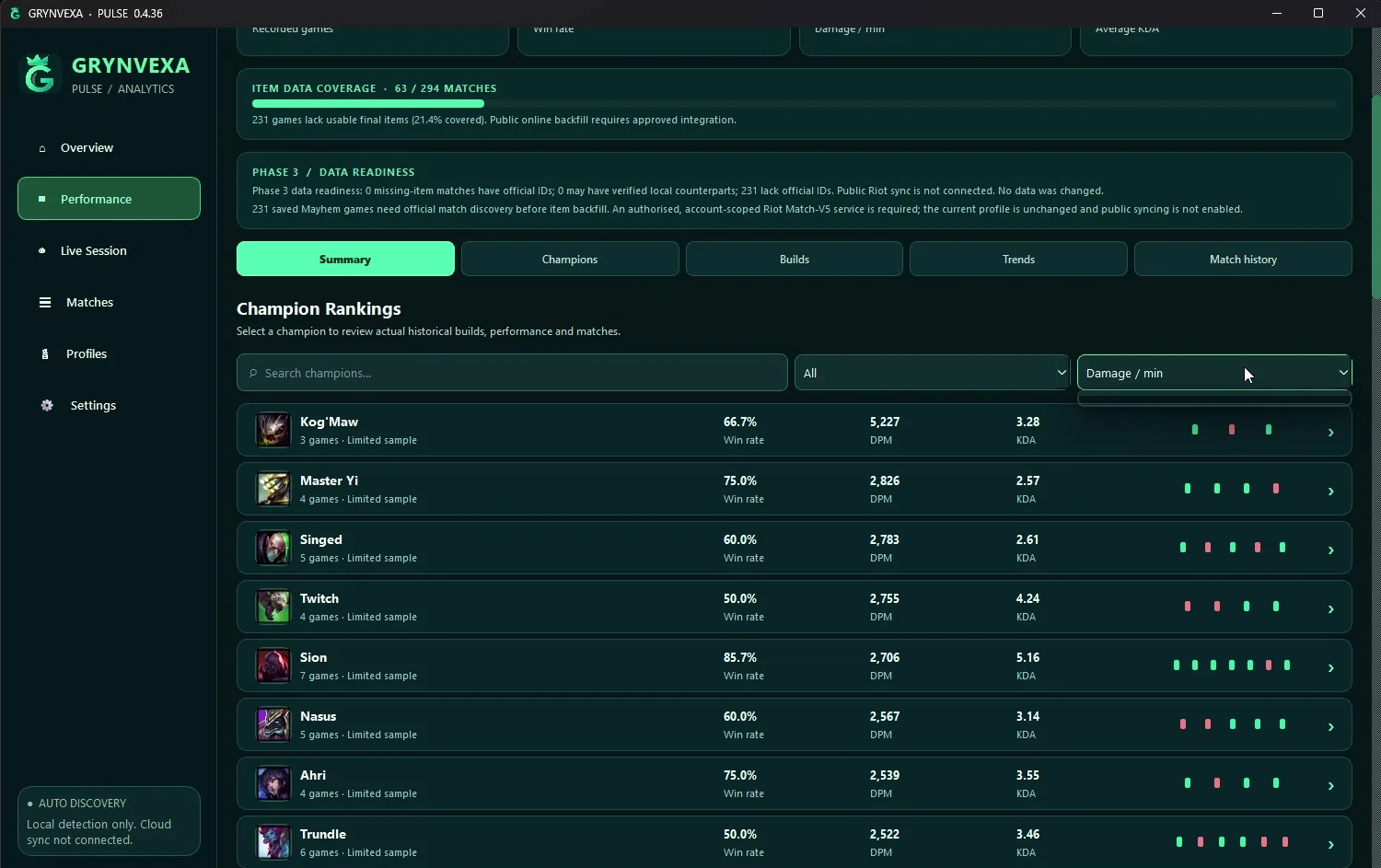Image resolution: width=1381 pixels, height=868 pixels.
Task: Click the magnifier icon in champion search
Action: tap(253, 373)
